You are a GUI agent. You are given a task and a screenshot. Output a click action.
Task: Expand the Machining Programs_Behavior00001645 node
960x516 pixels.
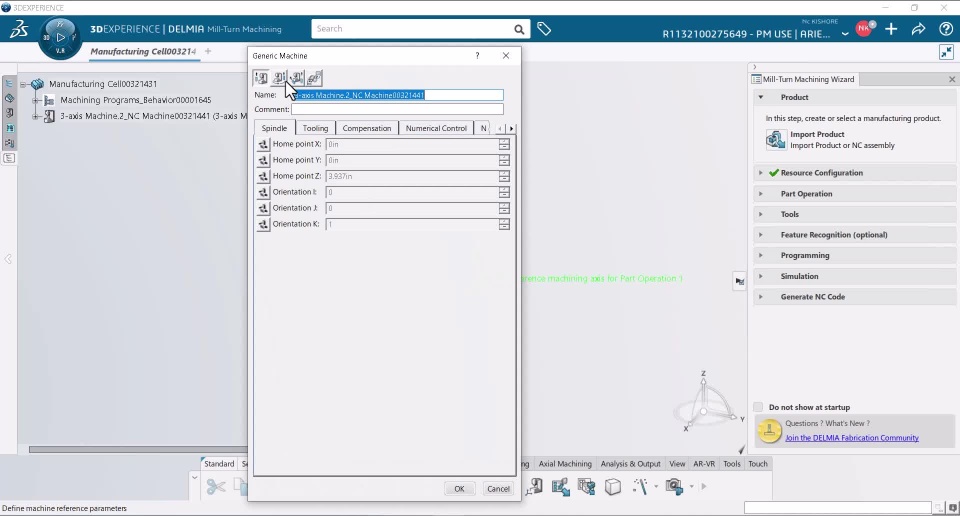pyautogui.click(x=36, y=100)
